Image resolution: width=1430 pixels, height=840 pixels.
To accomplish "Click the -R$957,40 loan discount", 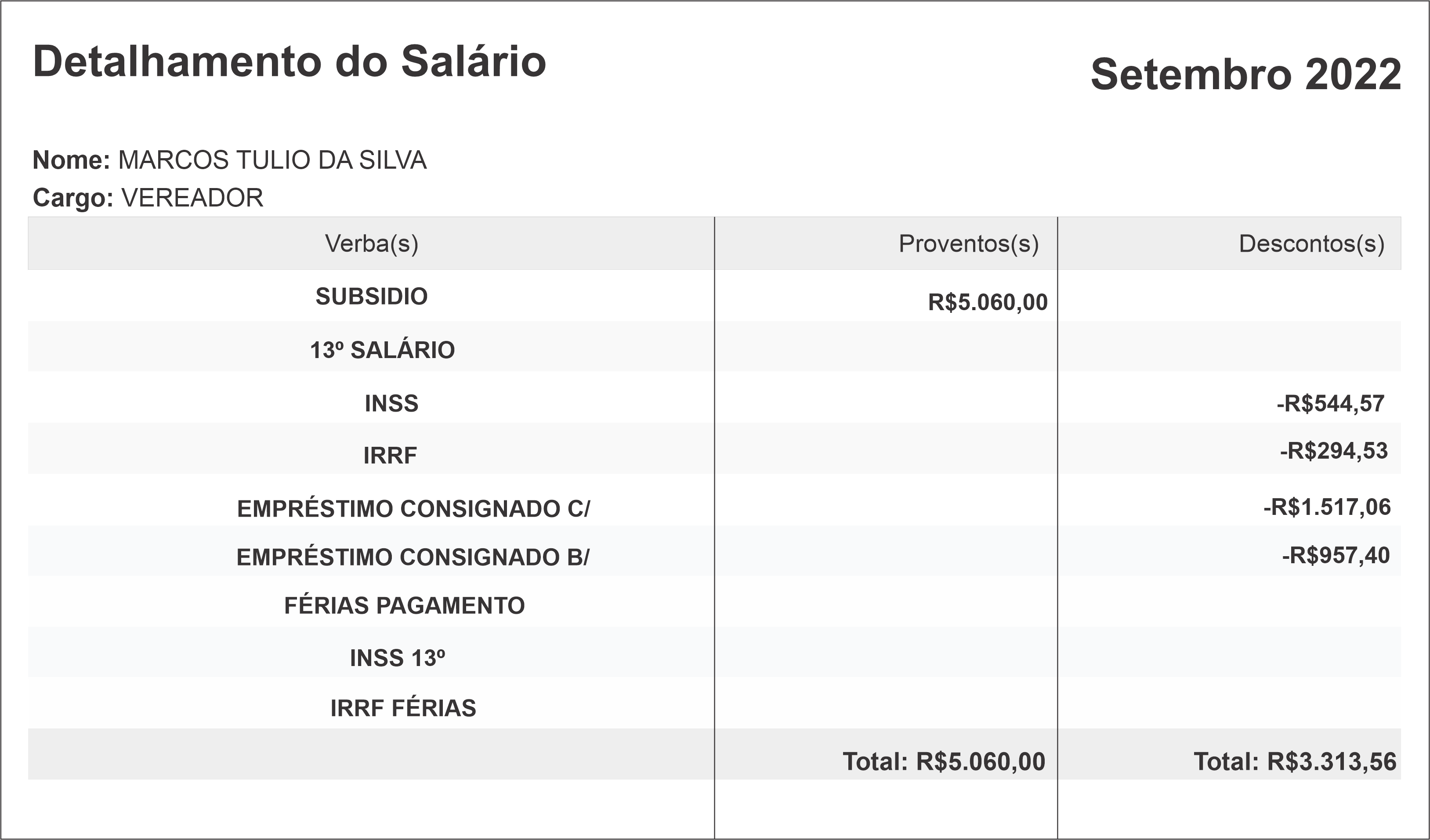I will (x=1336, y=555).
